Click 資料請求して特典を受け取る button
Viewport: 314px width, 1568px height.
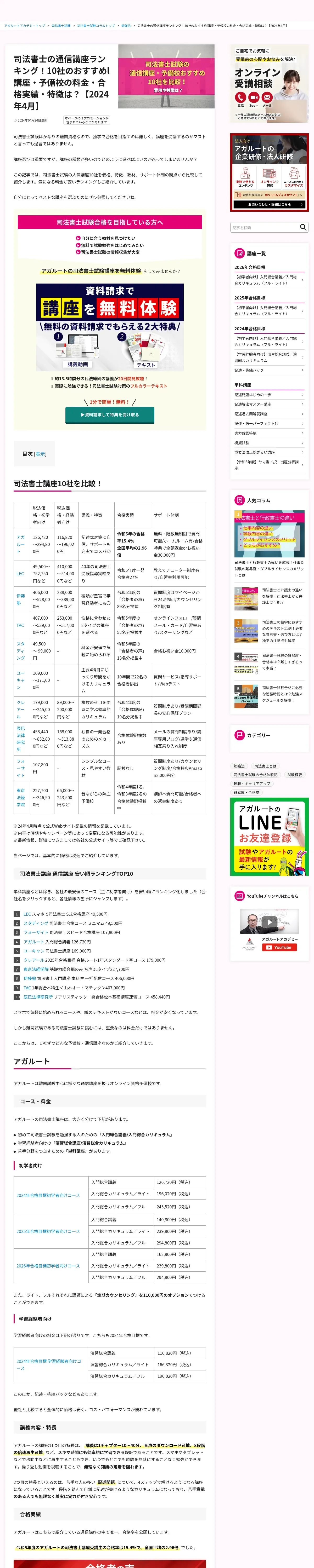110,414
